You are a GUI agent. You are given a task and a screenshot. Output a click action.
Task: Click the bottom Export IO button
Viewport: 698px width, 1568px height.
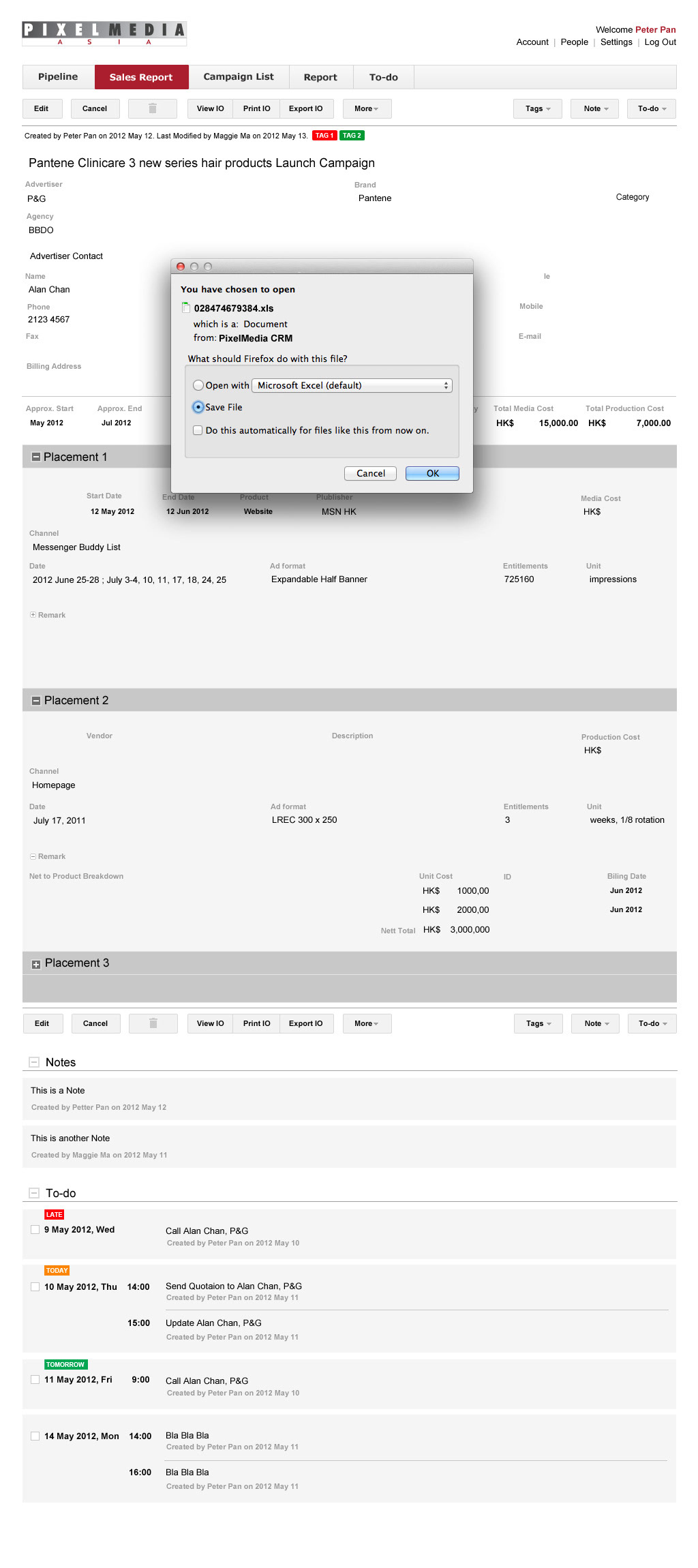point(306,1023)
